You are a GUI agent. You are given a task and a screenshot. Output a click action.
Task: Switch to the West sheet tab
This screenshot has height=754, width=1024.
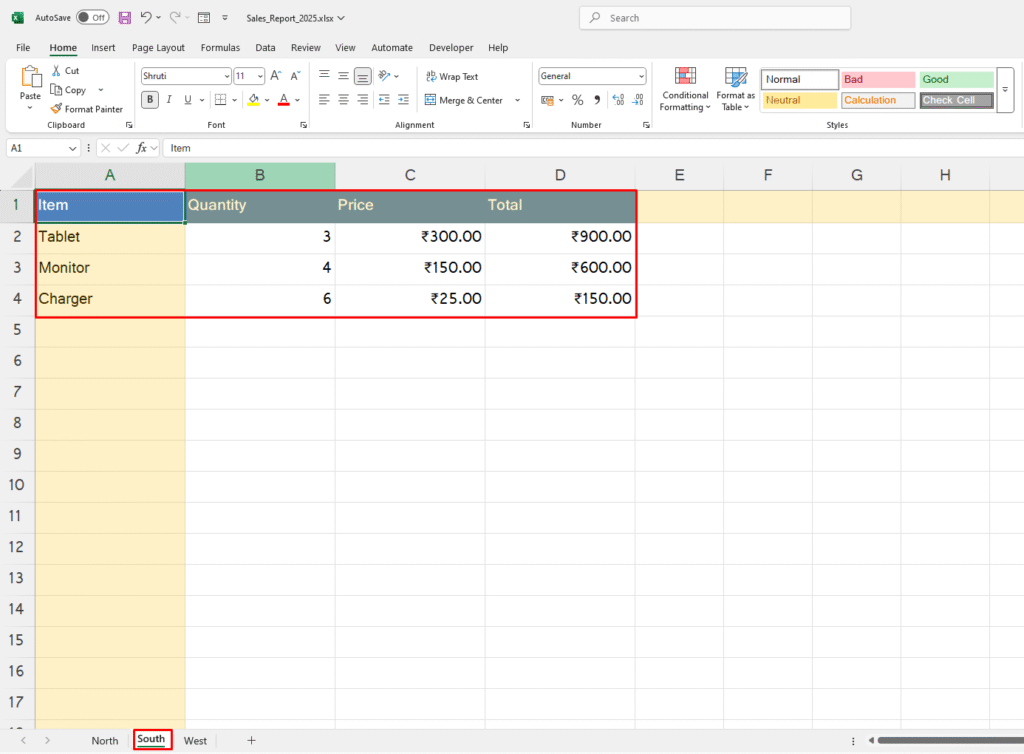pos(195,740)
